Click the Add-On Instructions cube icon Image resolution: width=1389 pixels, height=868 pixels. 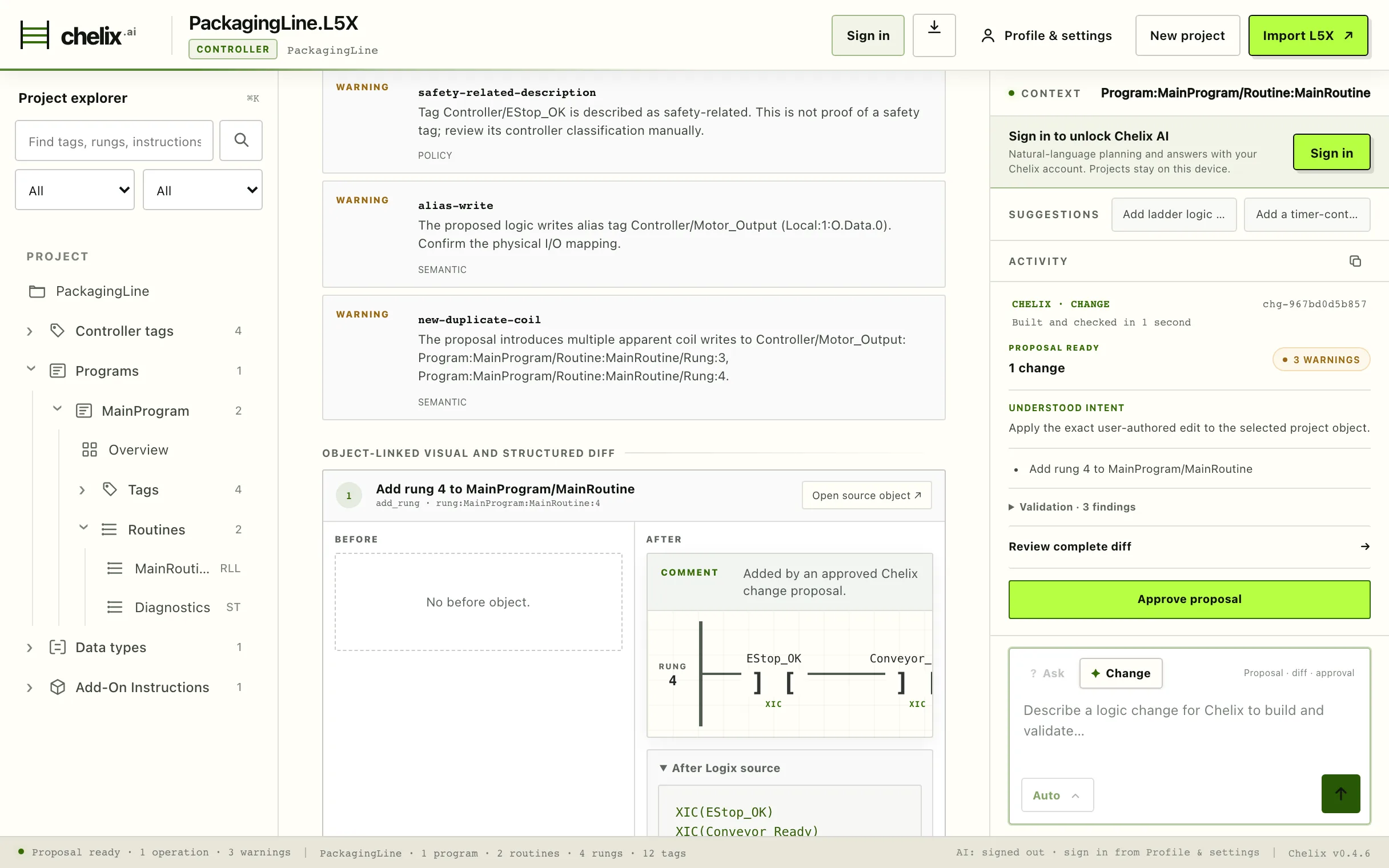(x=57, y=687)
